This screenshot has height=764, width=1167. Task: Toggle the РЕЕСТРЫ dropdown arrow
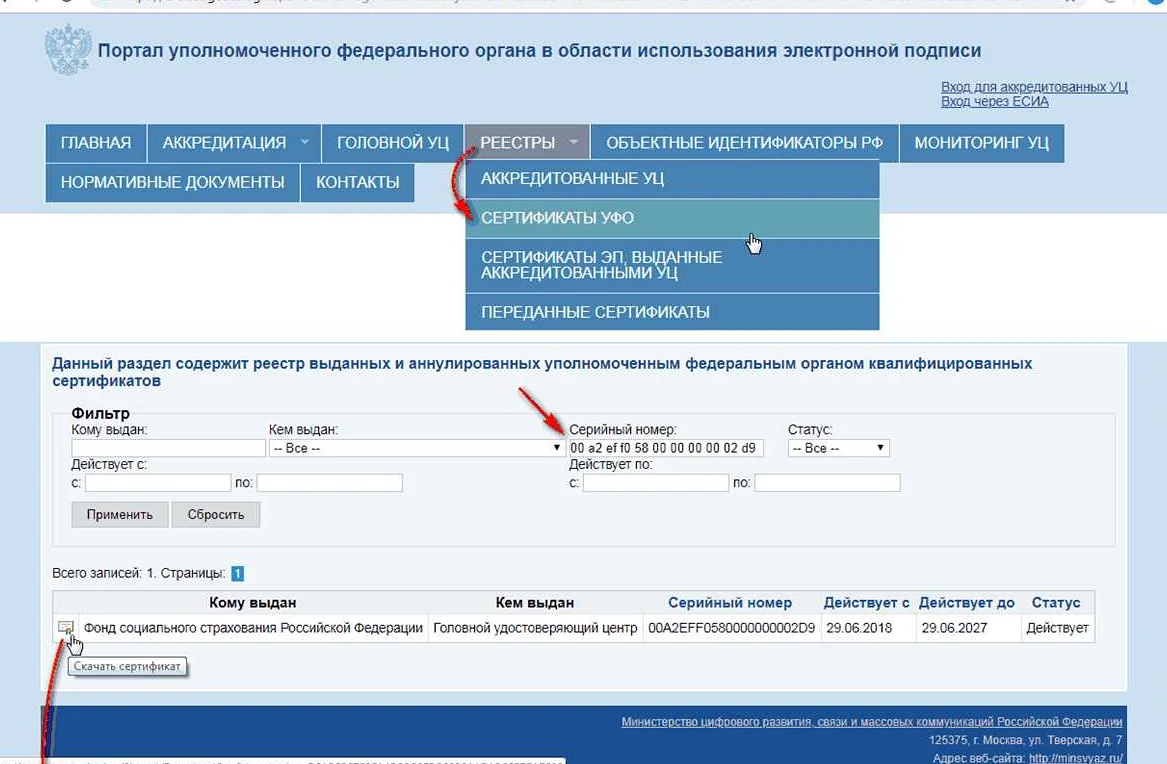click(573, 142)
